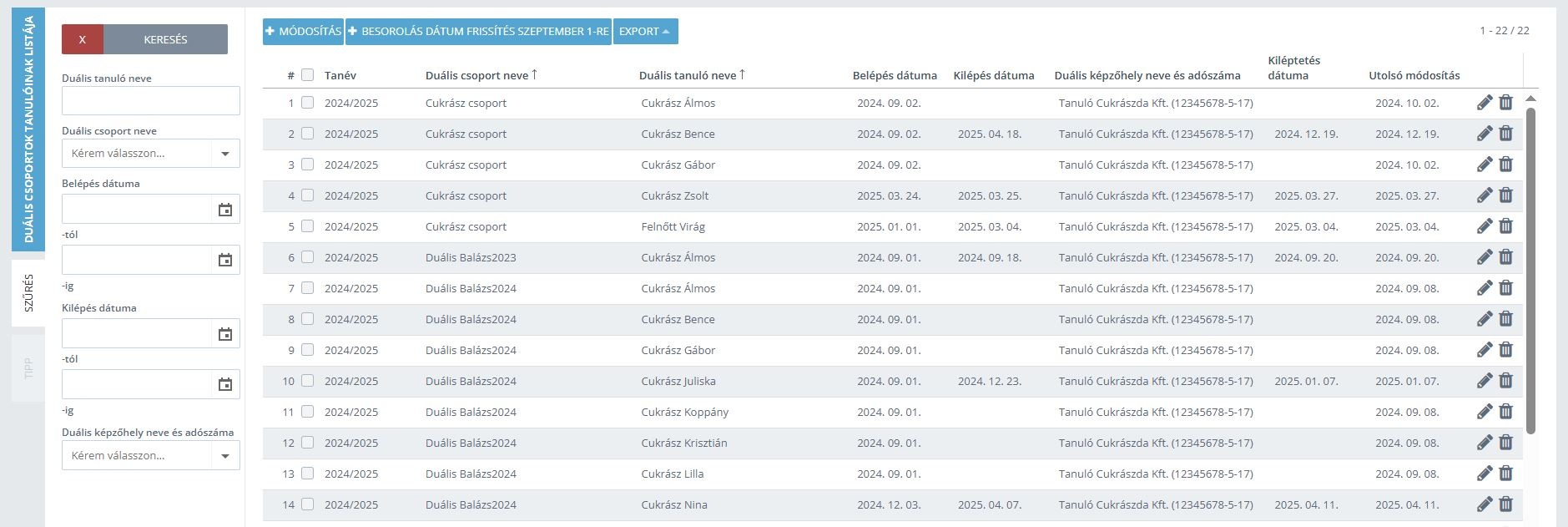Click the MÓDOSÍTÁS button
Image resolution: width=1568 pixels, height=527 pixels.
pyautogui.click(x=303, y=31)
